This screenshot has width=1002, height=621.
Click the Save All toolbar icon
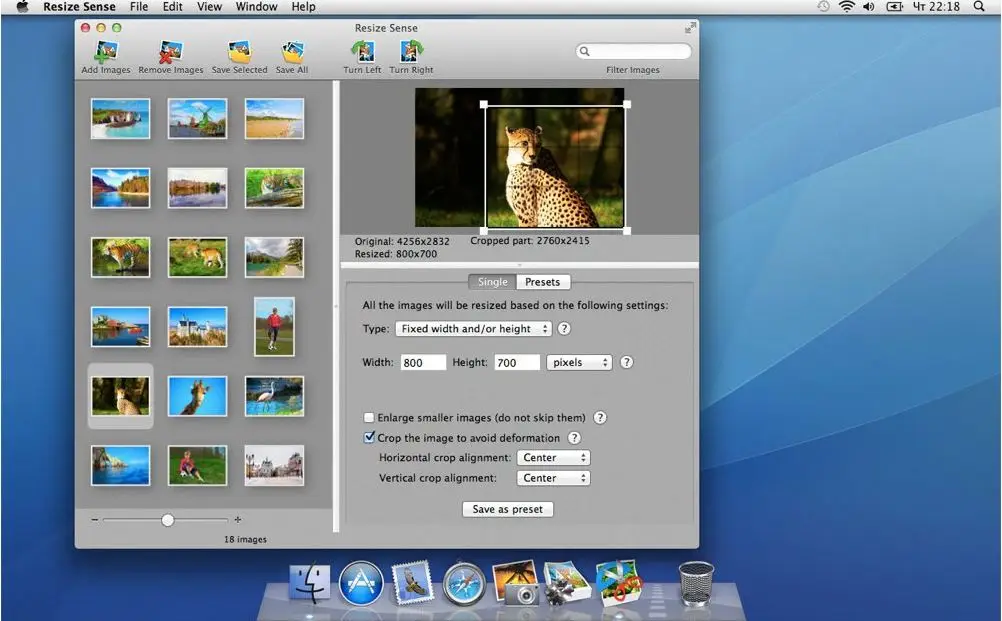tap(292, 52)
